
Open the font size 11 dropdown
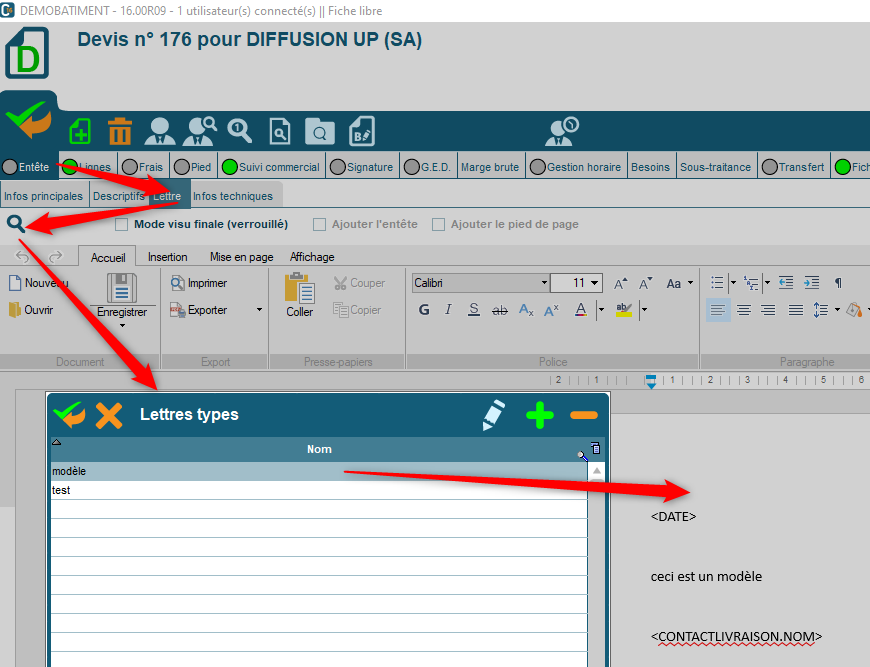tap(595, 283)
